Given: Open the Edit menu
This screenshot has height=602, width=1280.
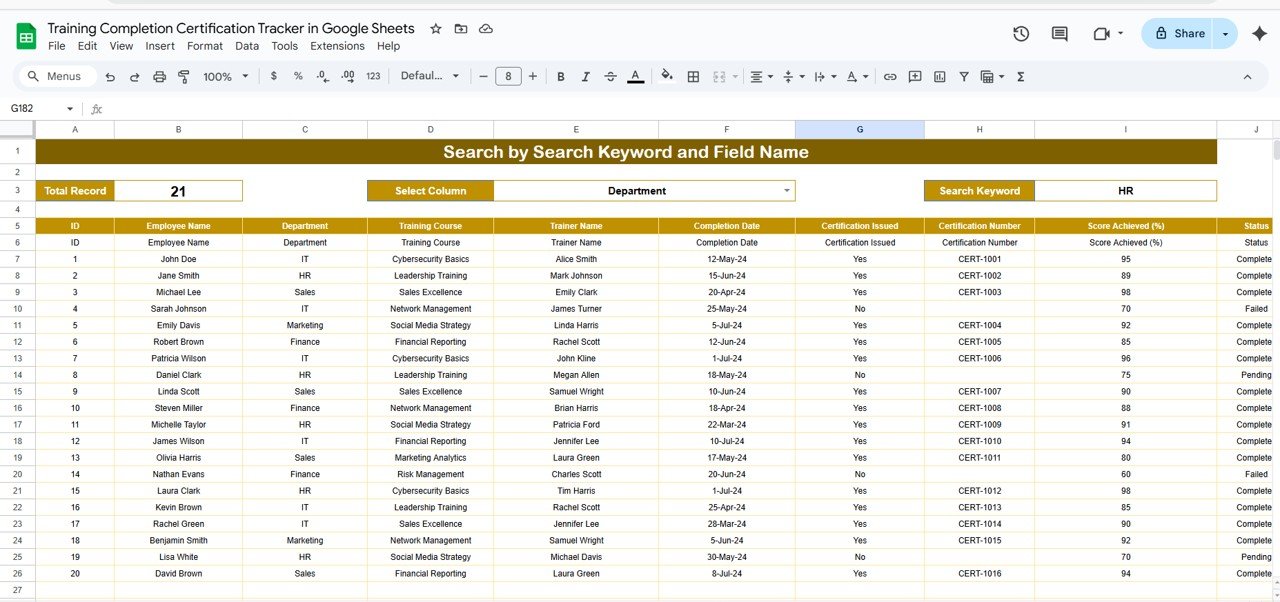Looking at the screenshot, I should [x=87, y=46].
